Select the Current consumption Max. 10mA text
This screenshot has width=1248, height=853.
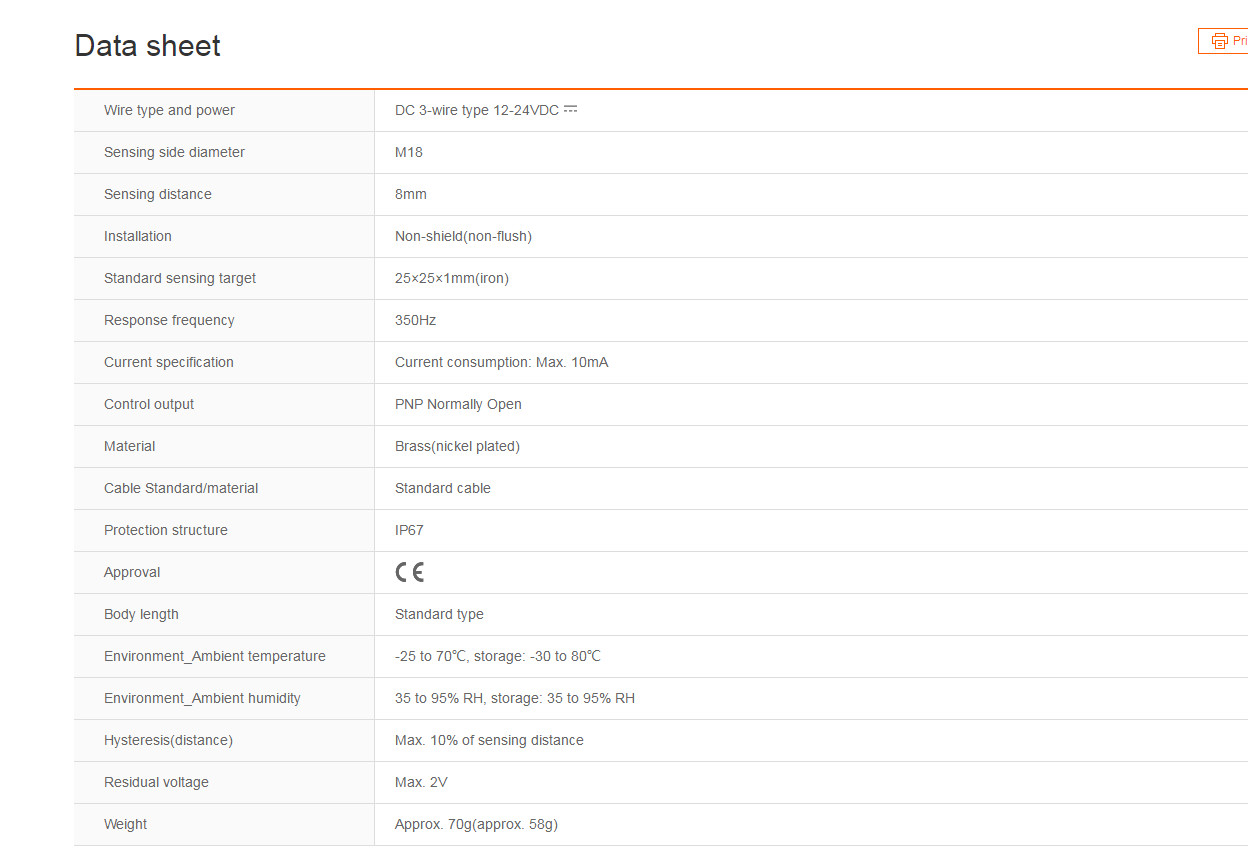501,362
